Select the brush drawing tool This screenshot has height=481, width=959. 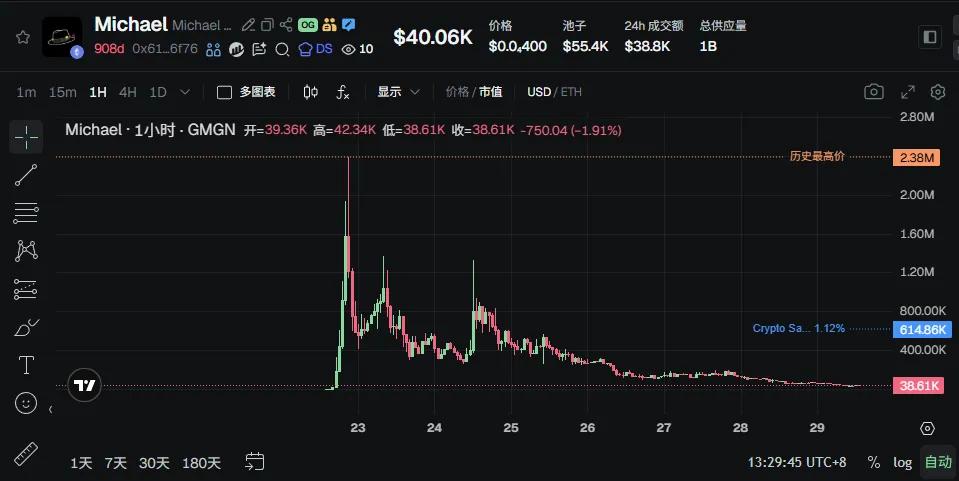pos(26,327)
